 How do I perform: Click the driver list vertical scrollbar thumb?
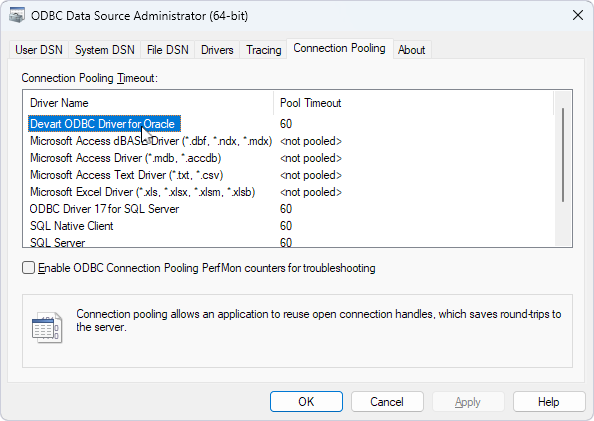coord(563,155)
